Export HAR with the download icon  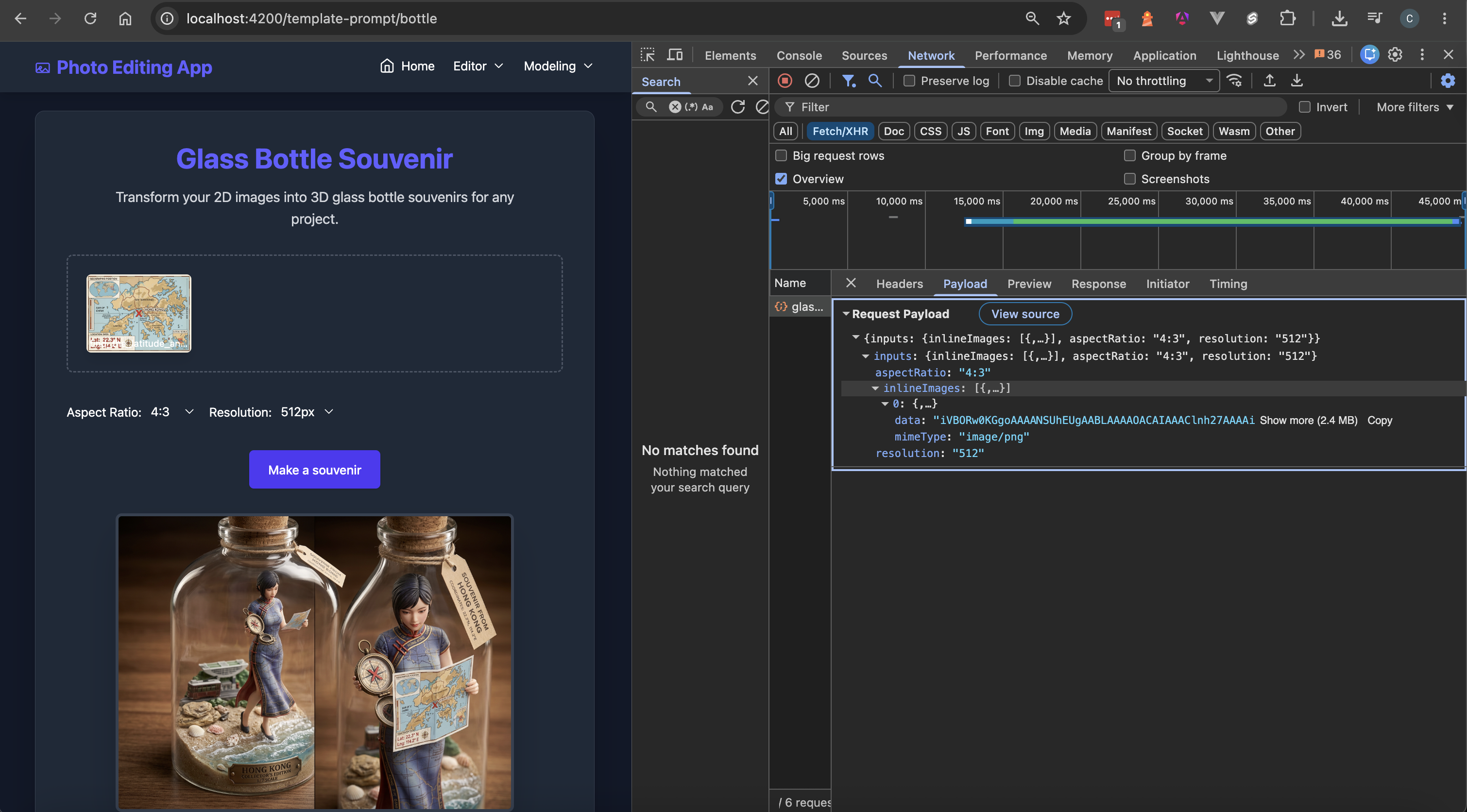tap(1296, 81)
